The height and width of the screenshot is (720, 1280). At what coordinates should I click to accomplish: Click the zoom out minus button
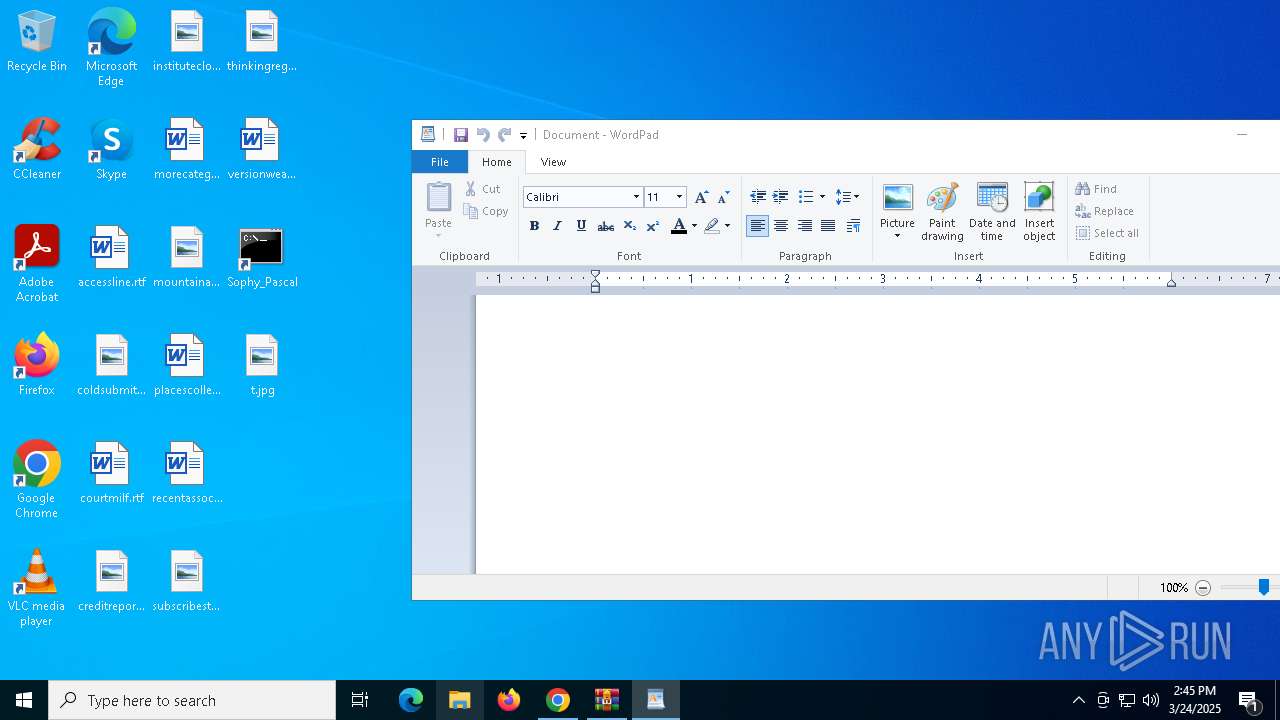coord(1203,588)
